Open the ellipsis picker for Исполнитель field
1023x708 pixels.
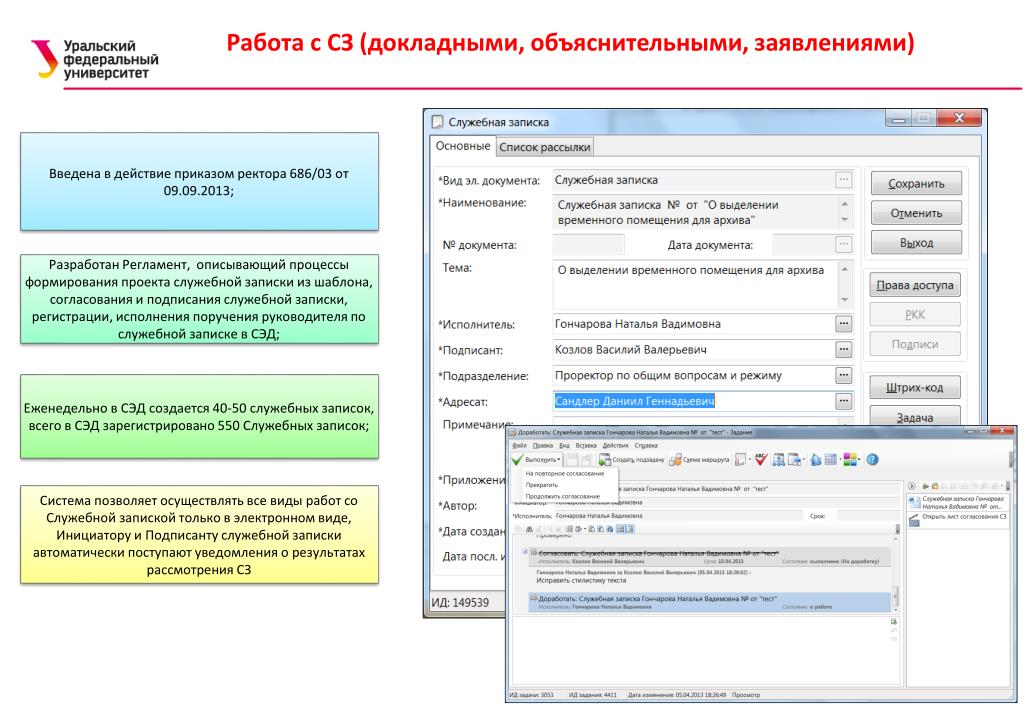point(844,324)
